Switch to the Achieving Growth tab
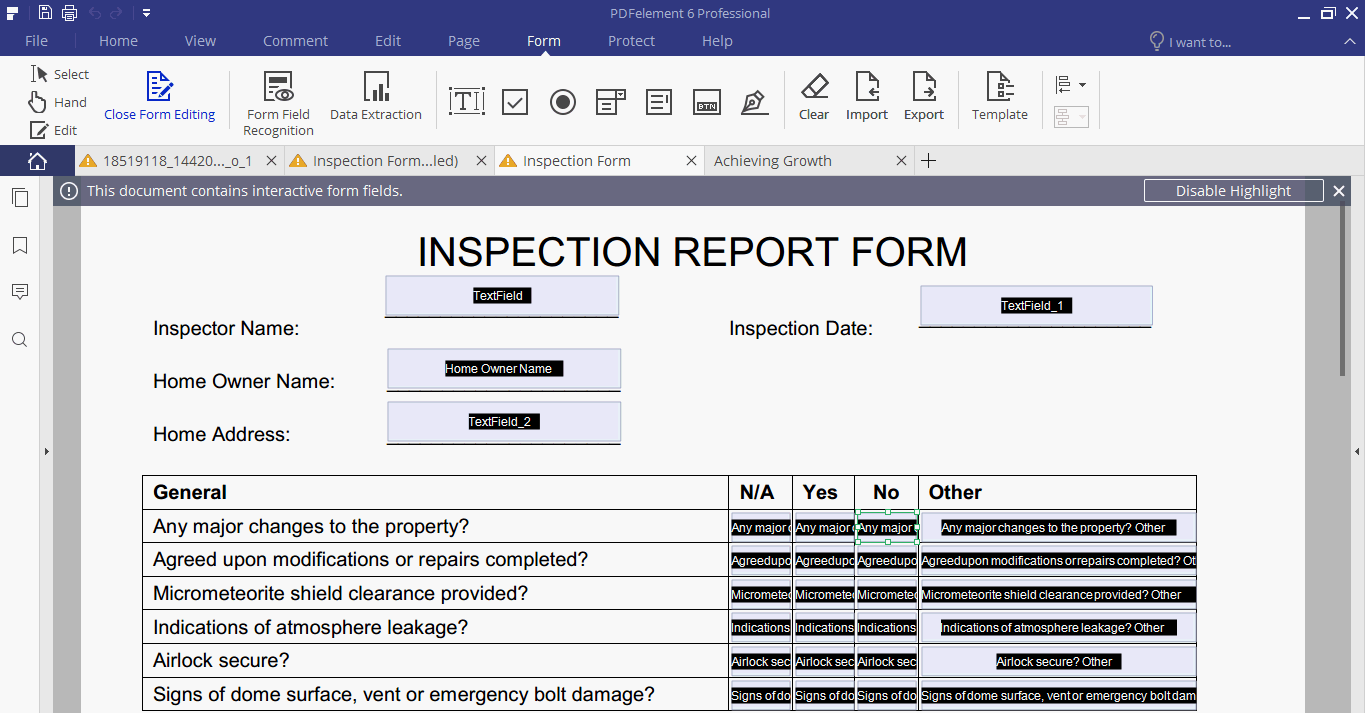 tap(773, 160)
